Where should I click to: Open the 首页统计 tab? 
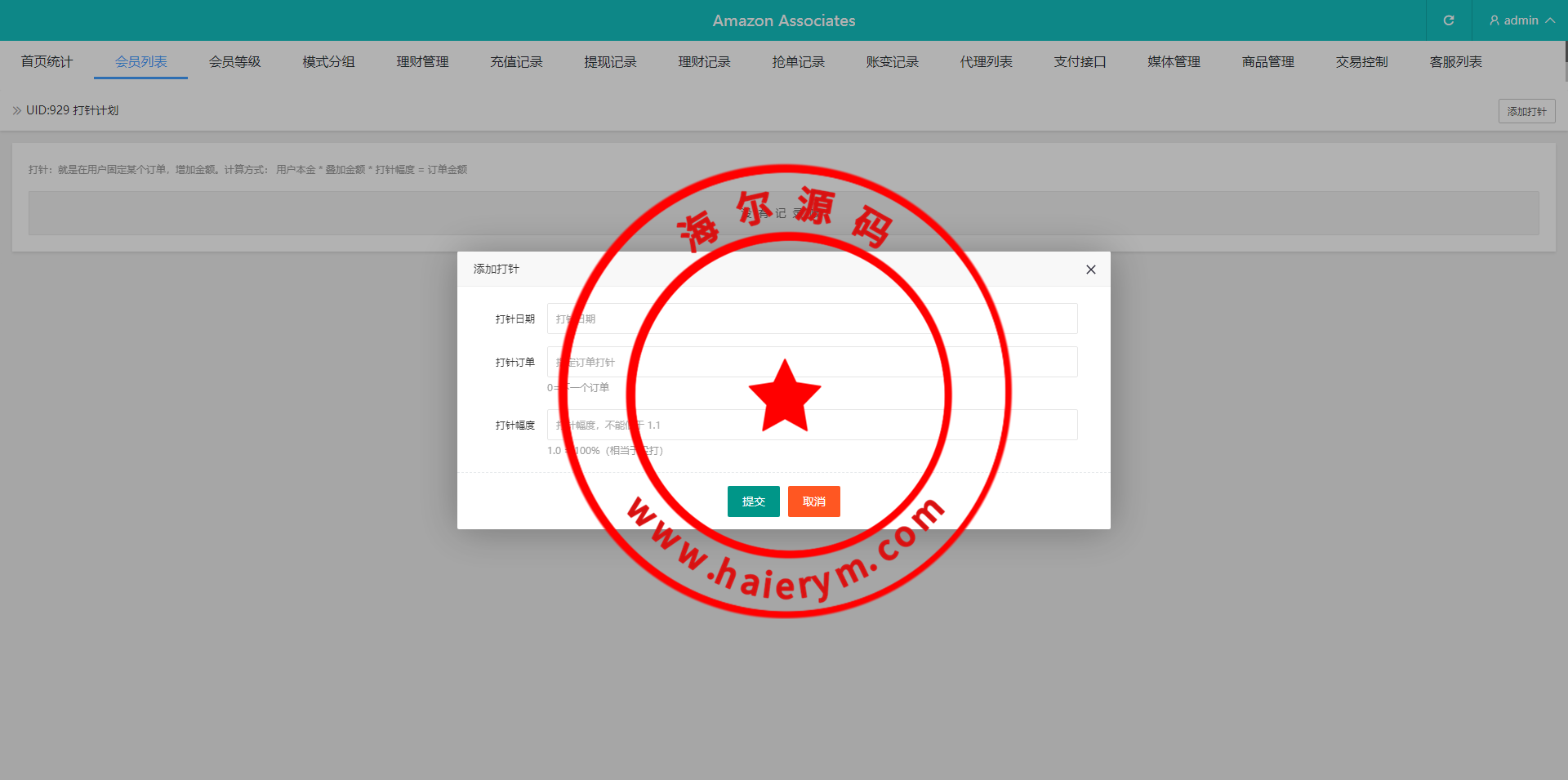[x=47, y=62]
